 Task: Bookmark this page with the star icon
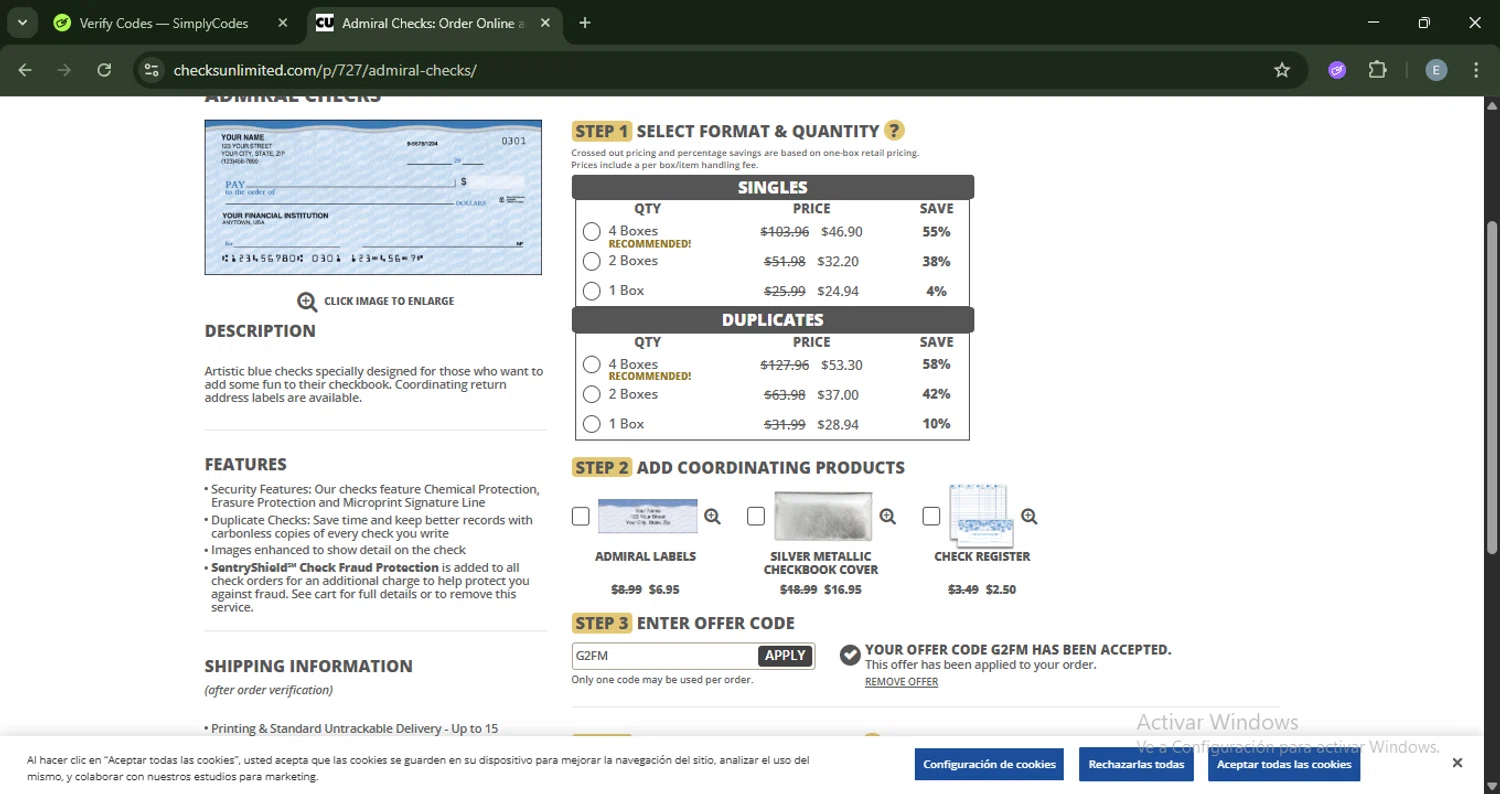click(1282, 70)
